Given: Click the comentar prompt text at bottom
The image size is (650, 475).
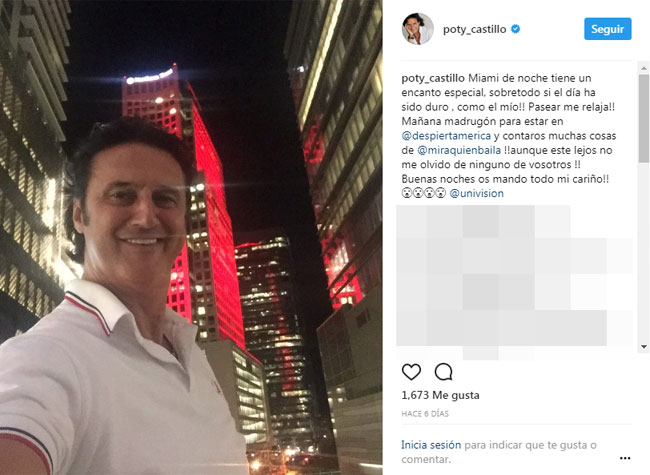Looking at the screenshot, I should (x=426, y=460).
